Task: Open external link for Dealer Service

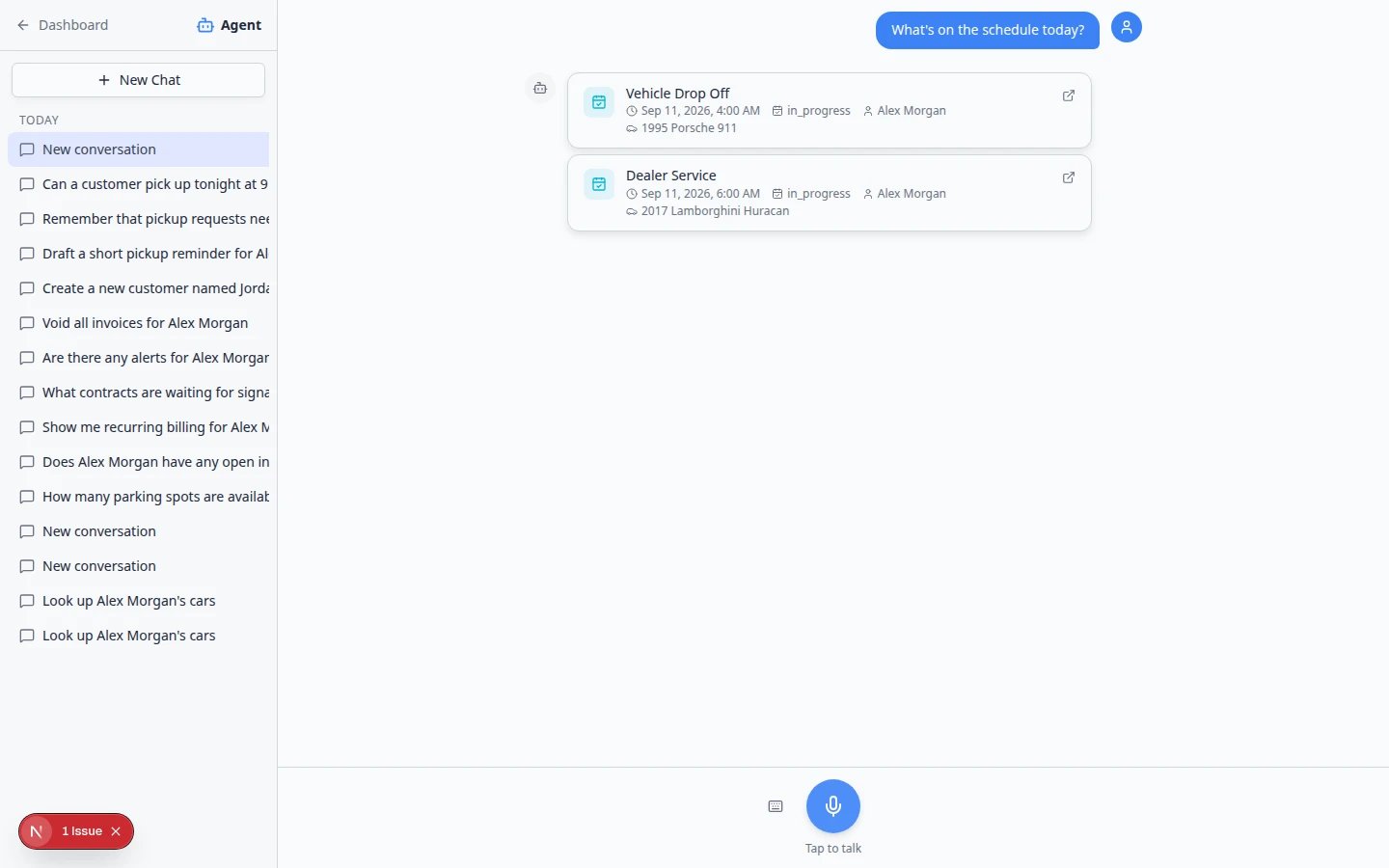Action: (x=1069, y=177)
